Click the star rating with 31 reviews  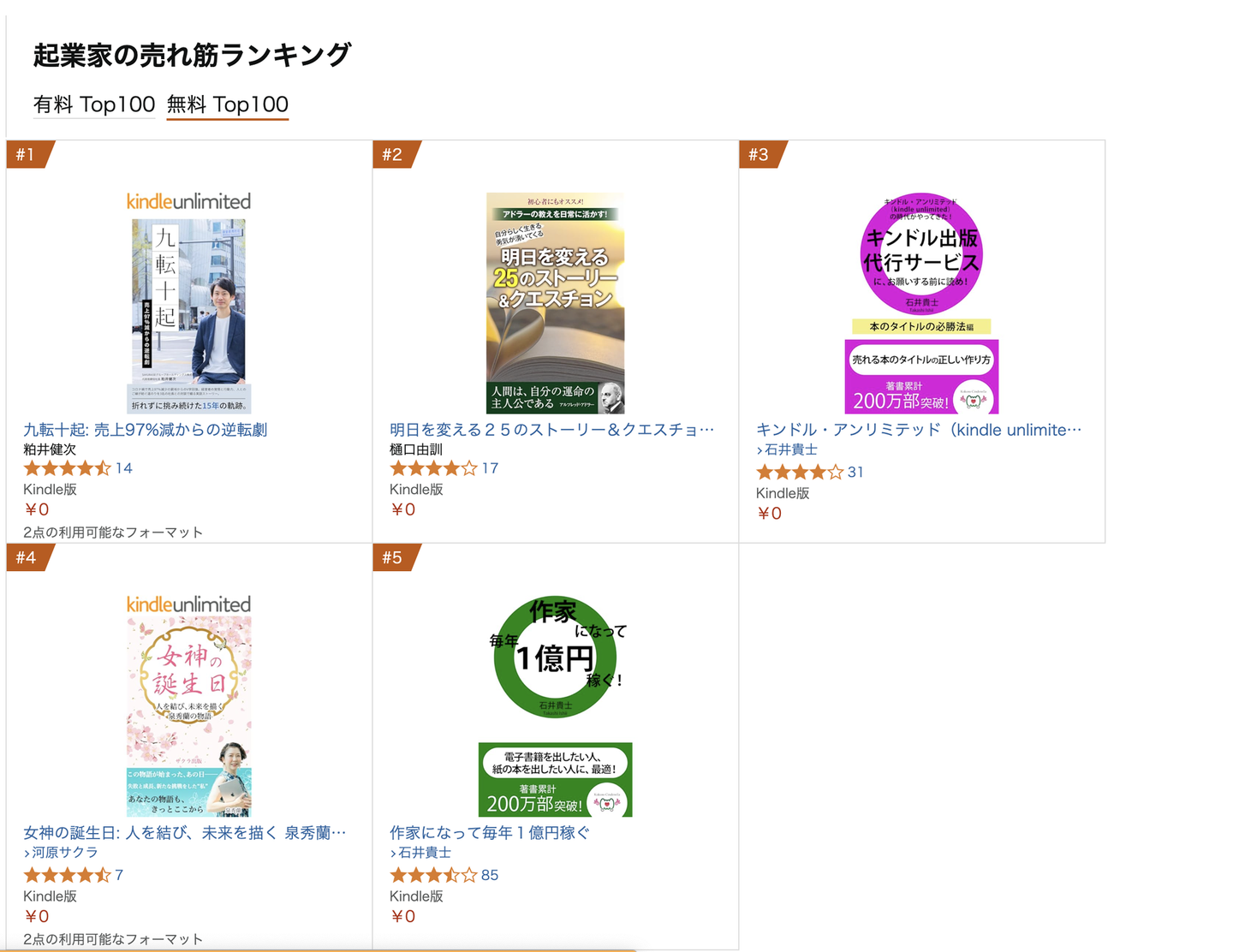[x=800, y=472]
